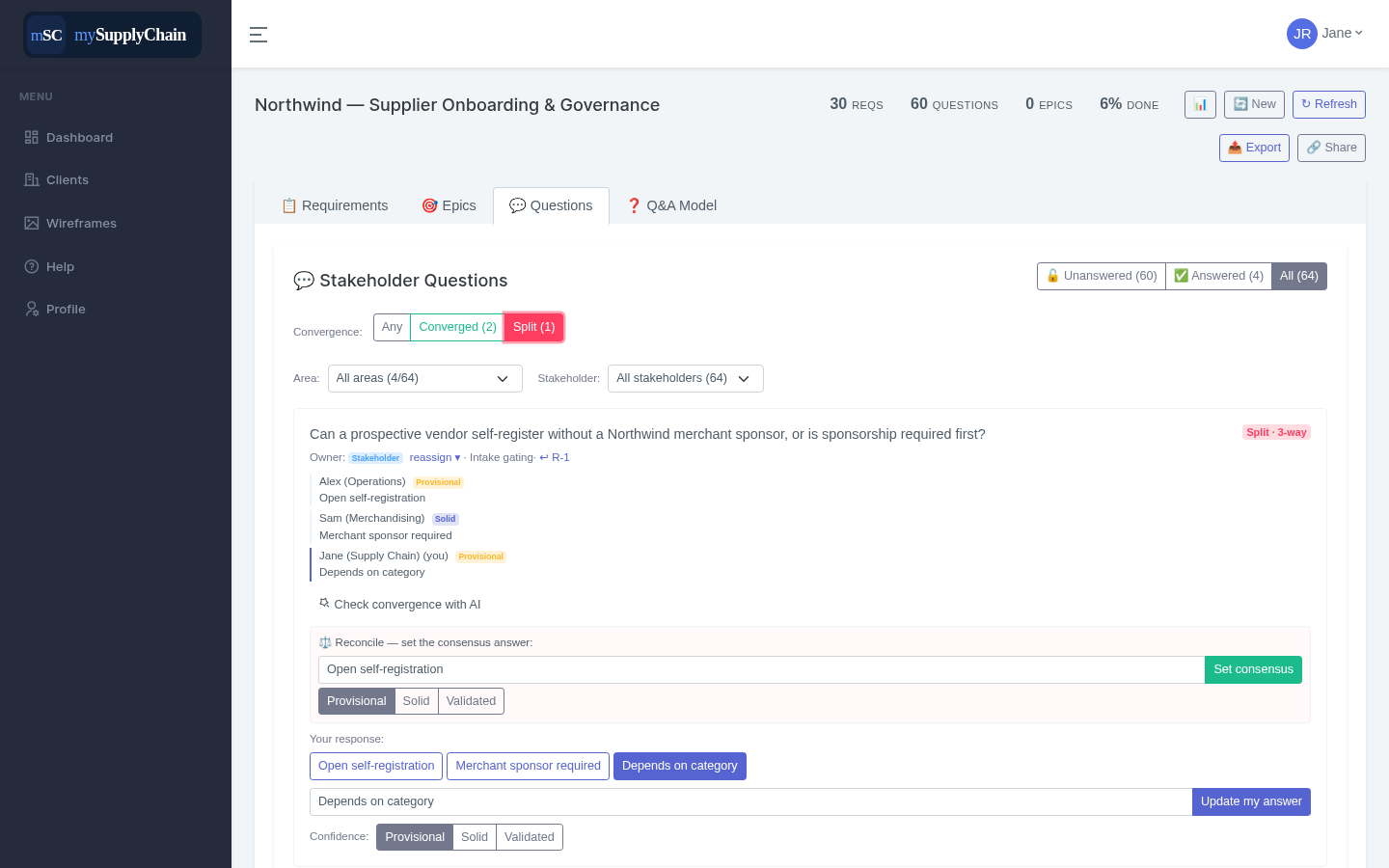Toggle the sidebar hamburger menu icon

[x=259, y=35]
